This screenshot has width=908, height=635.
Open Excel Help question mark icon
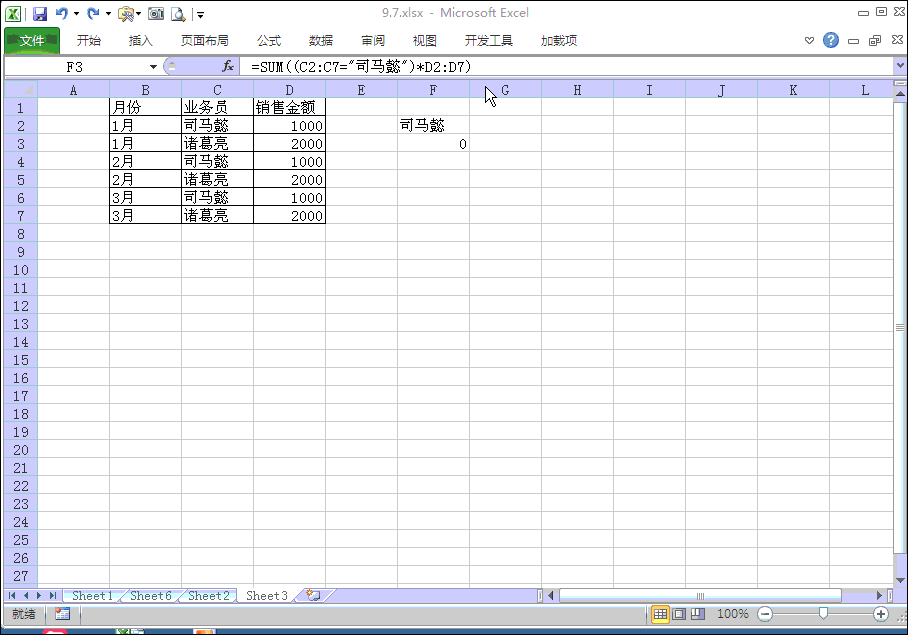[x=831, y=40]
